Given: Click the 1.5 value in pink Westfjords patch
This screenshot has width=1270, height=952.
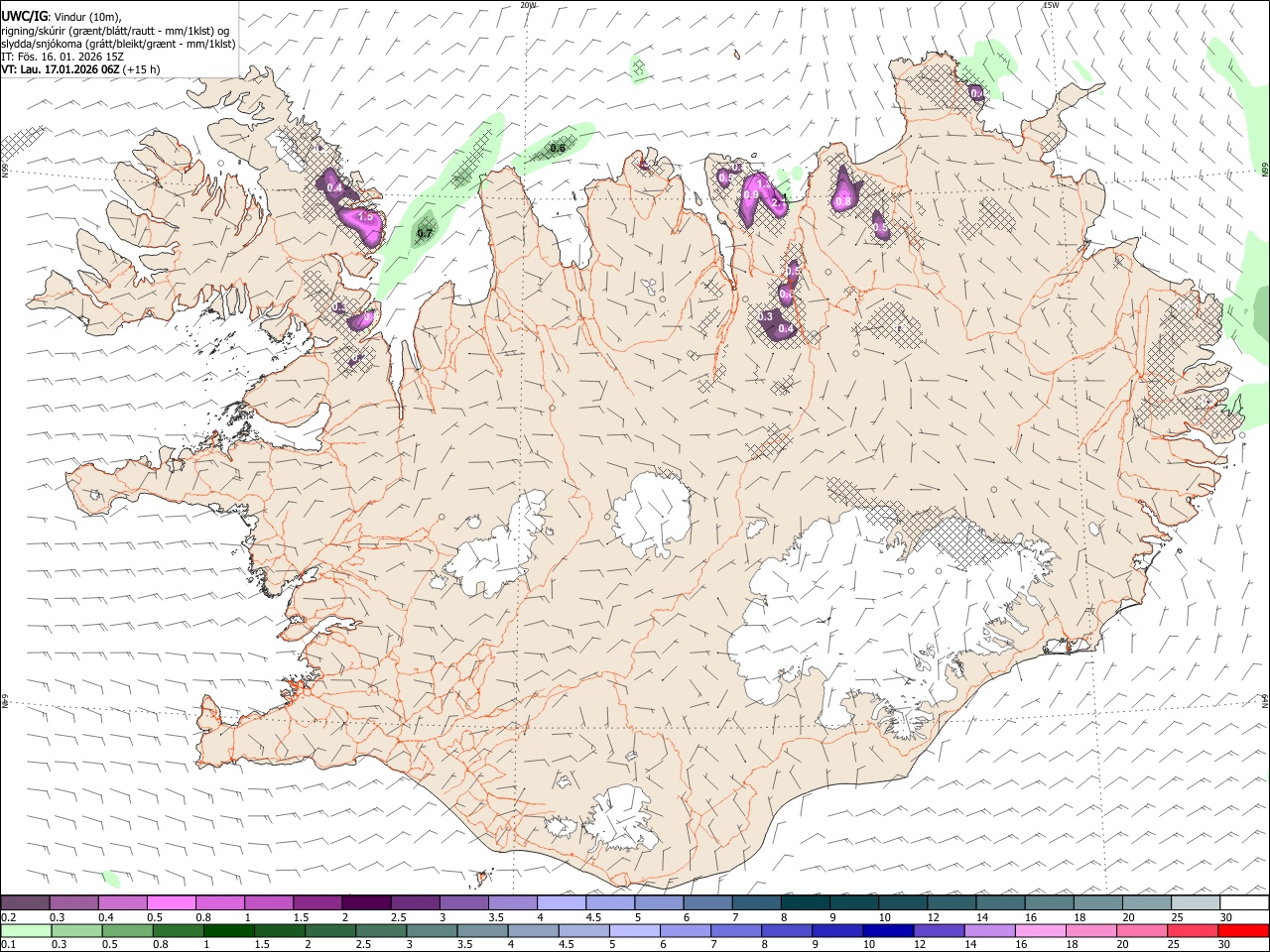Looking at the screenshot, I should coord(364,216).
